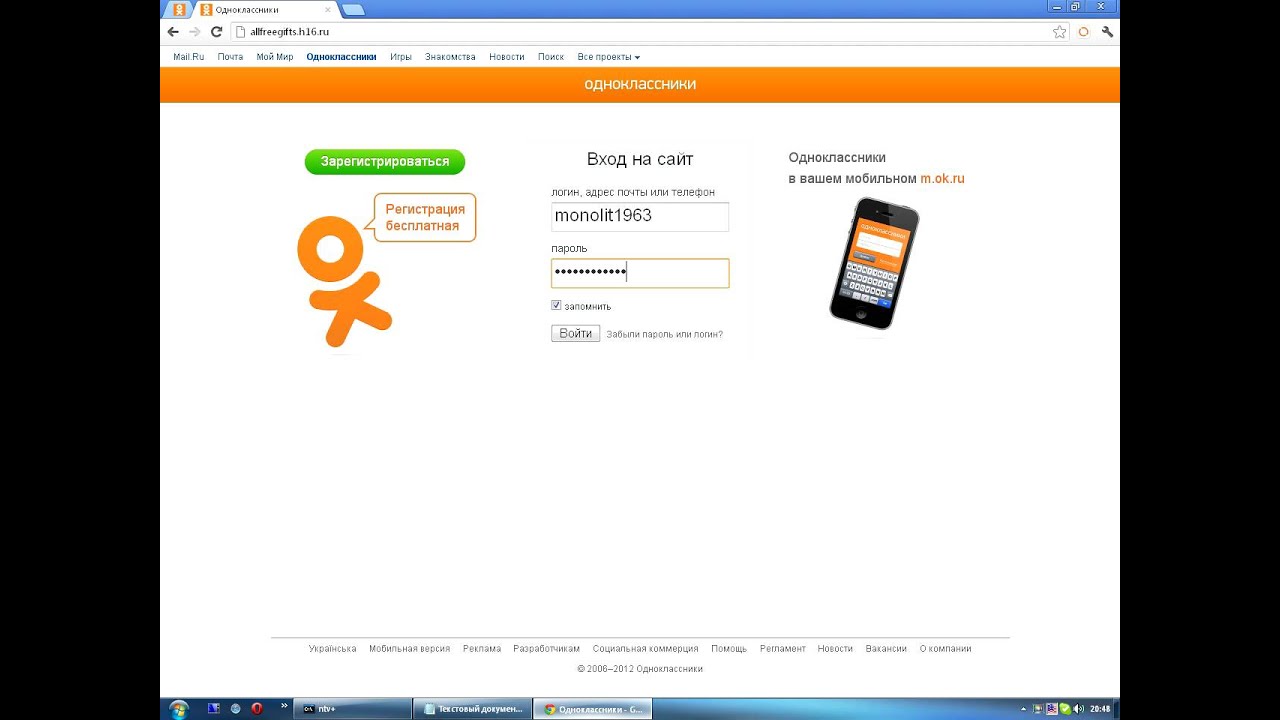Expand quick launch overflow chevron
Image resolution: width=1280 pixels, height=720 pixels.
284,706
